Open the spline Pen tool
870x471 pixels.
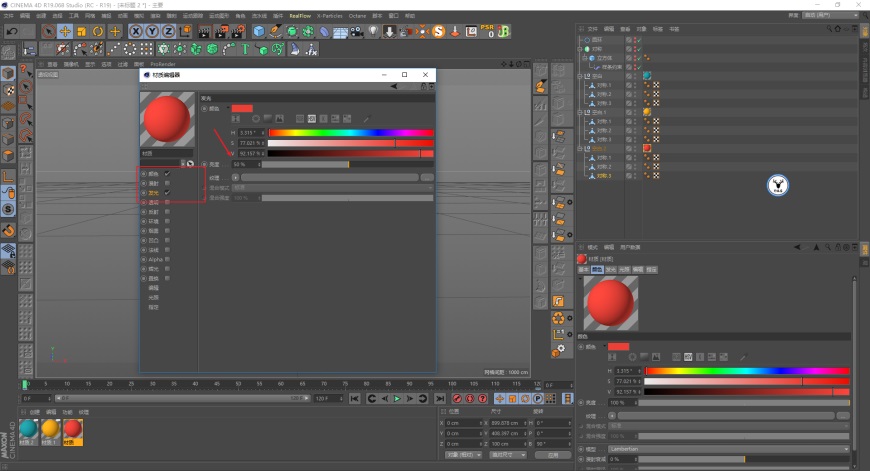(275, 32)
